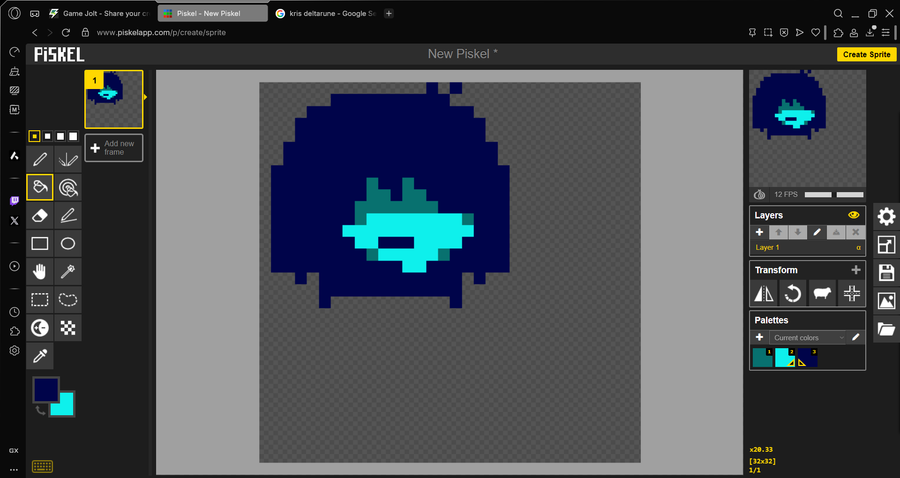Delete the selected layer
The height and width of the screenshot is (478, 900).
(855, 232)
